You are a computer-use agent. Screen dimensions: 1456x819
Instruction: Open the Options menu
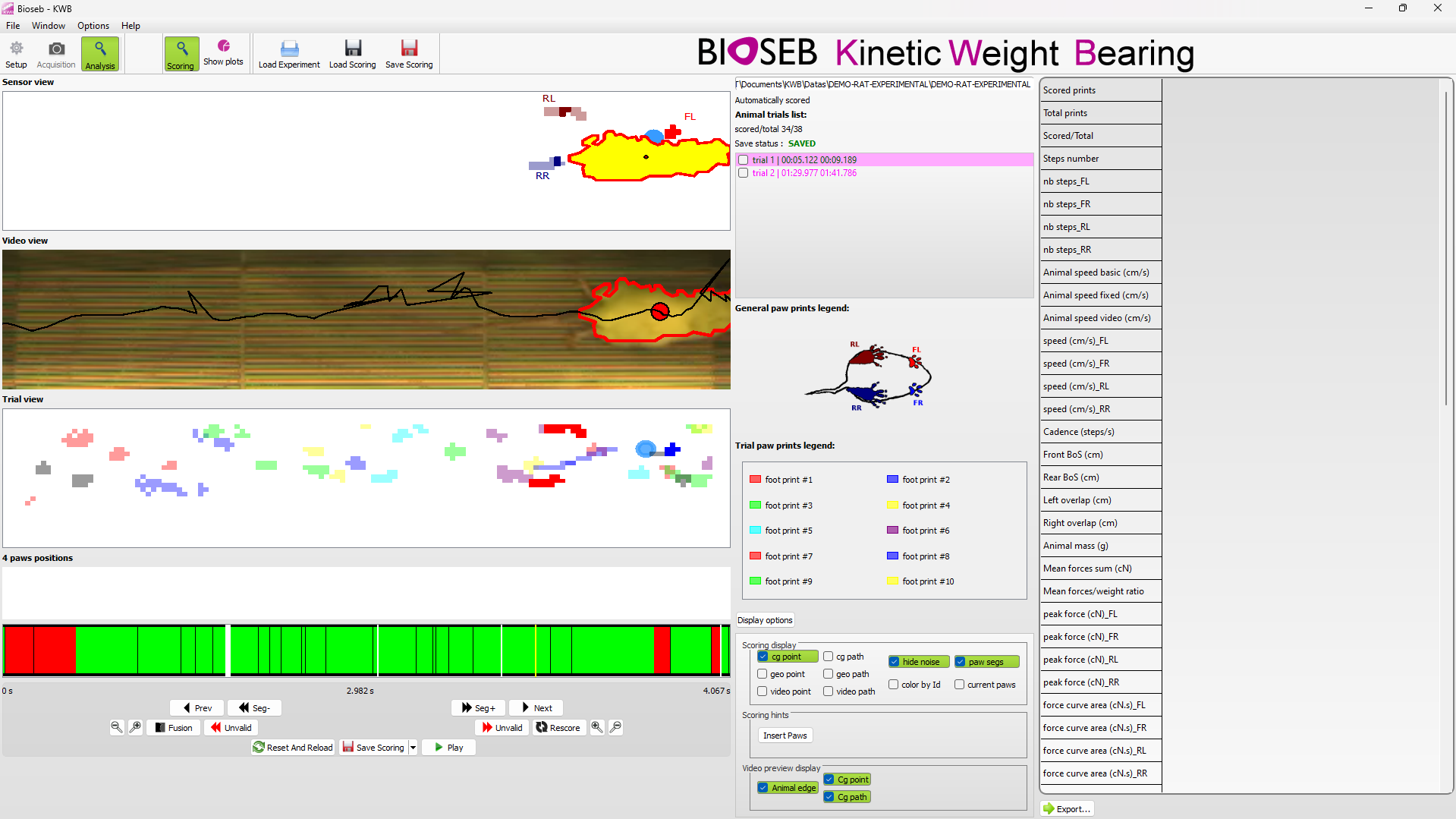(x=93, y=25)
